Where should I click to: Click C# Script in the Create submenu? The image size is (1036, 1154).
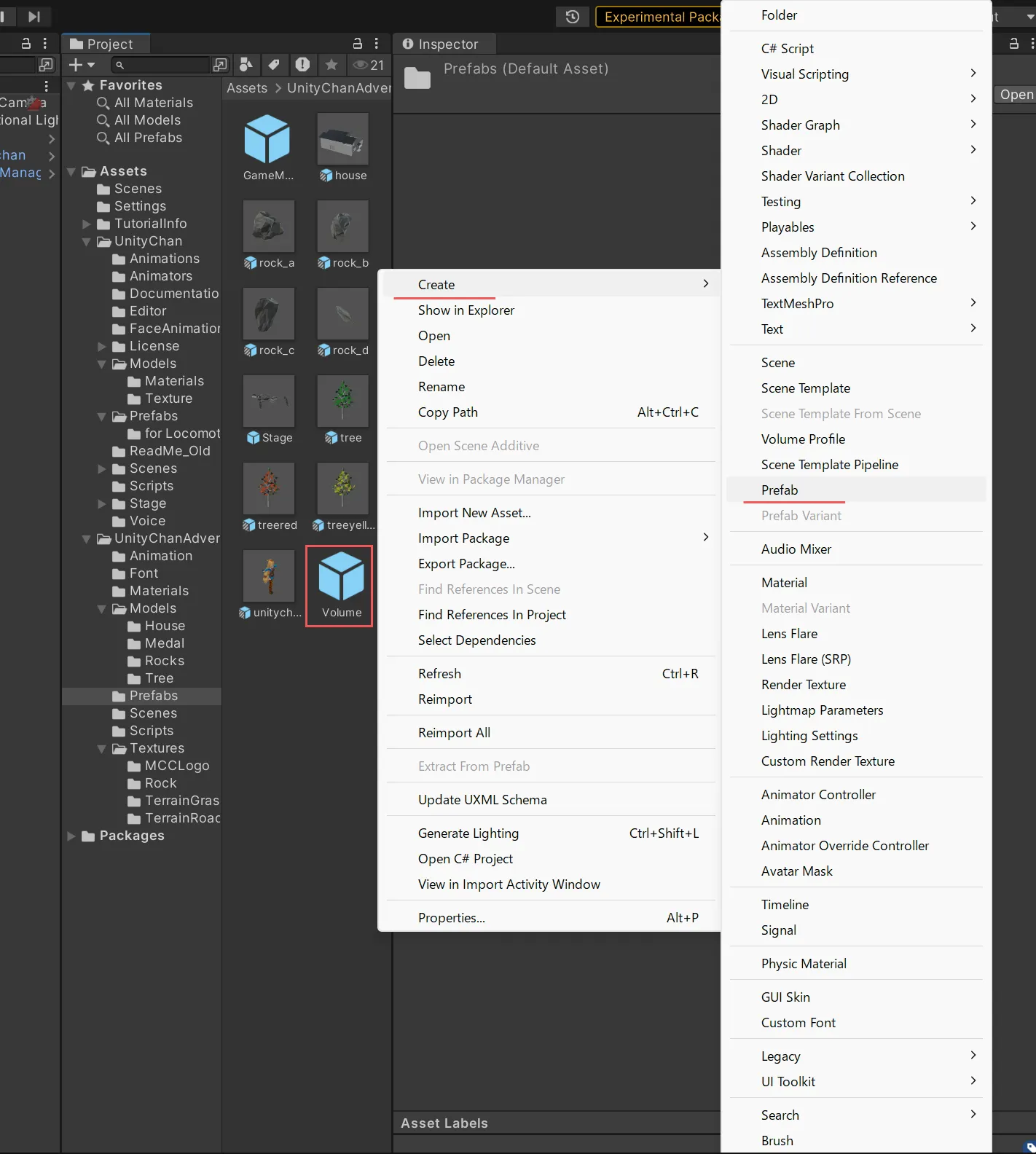[x=787, y=49]
